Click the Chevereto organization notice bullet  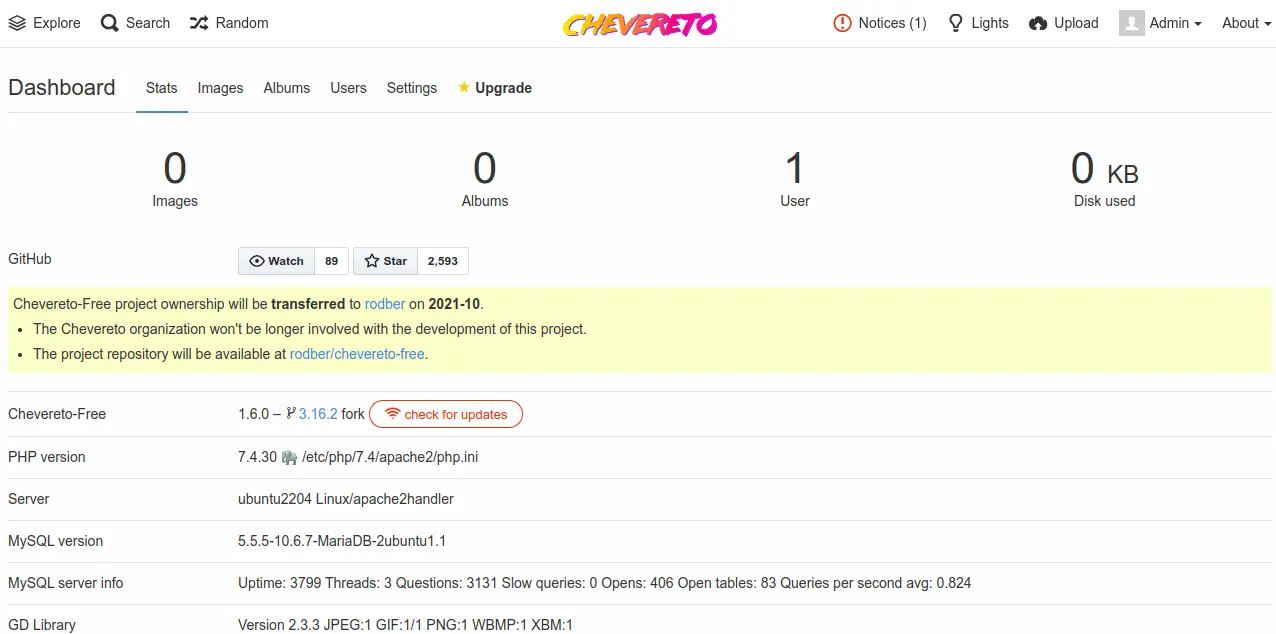pyautogui.click(x=310, y=329)
